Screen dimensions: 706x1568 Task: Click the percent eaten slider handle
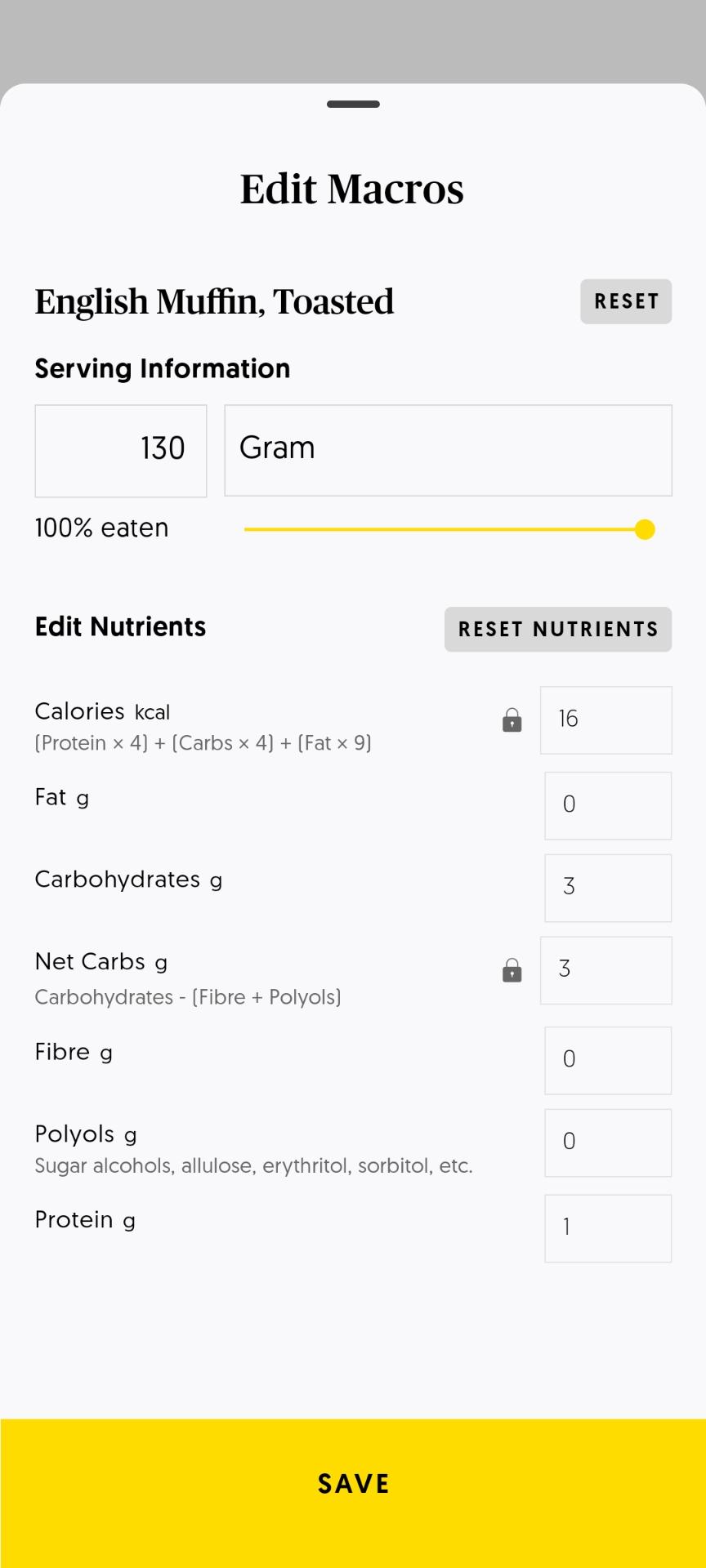pyautogui.click(x=645, y=530)
